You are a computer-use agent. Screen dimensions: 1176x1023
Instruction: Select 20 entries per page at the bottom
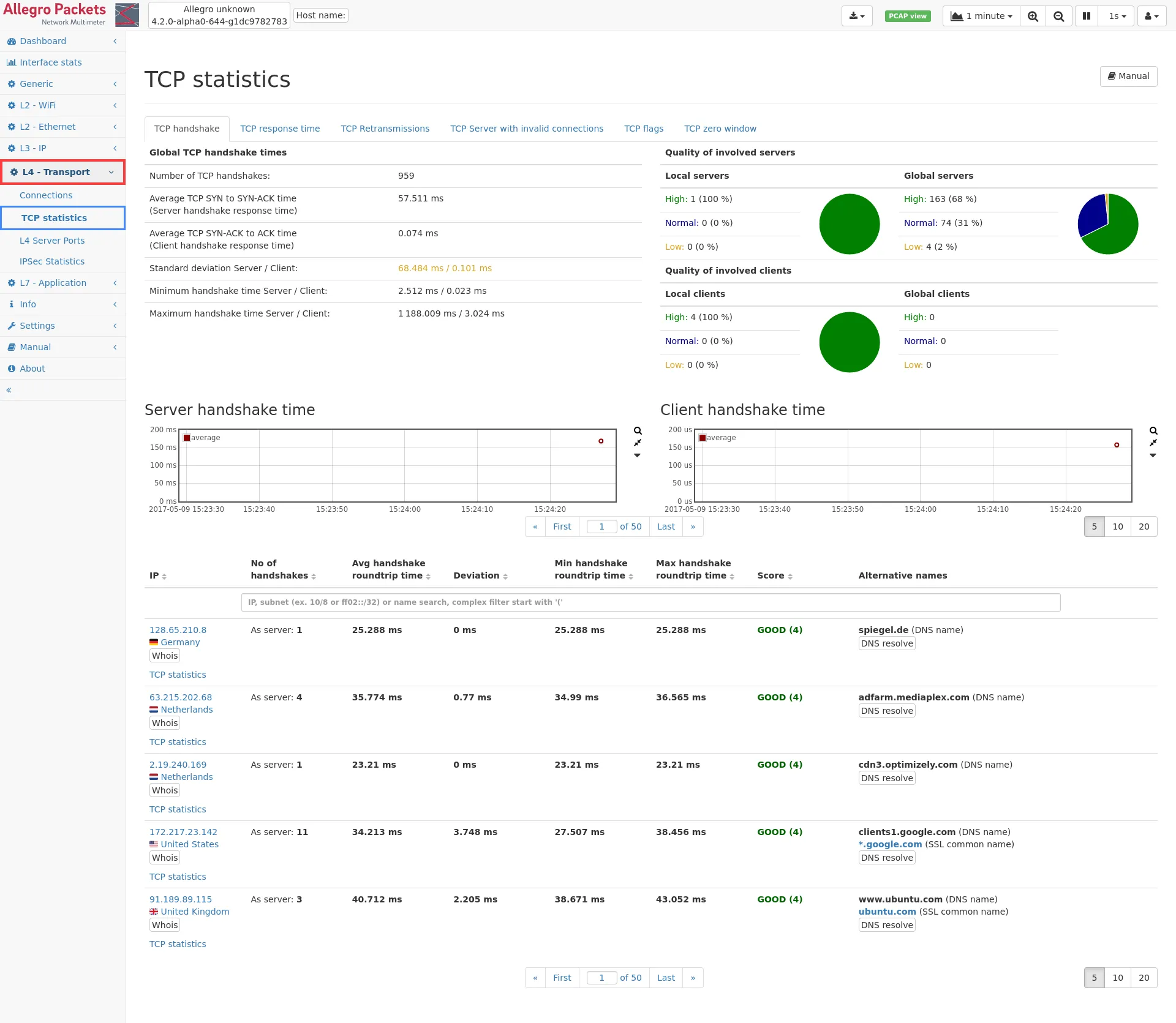[x=1144, y=978]
